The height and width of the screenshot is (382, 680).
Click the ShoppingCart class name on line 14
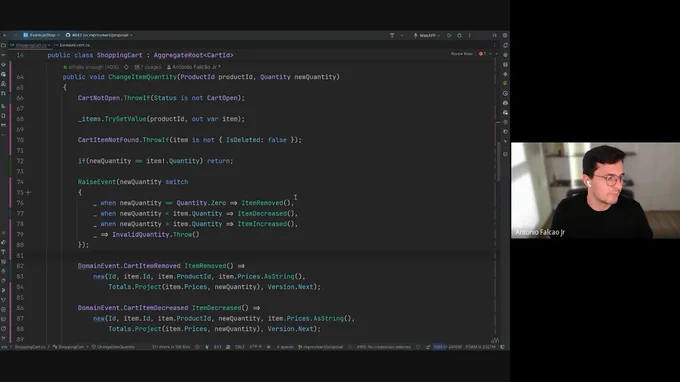coord(119,56)
